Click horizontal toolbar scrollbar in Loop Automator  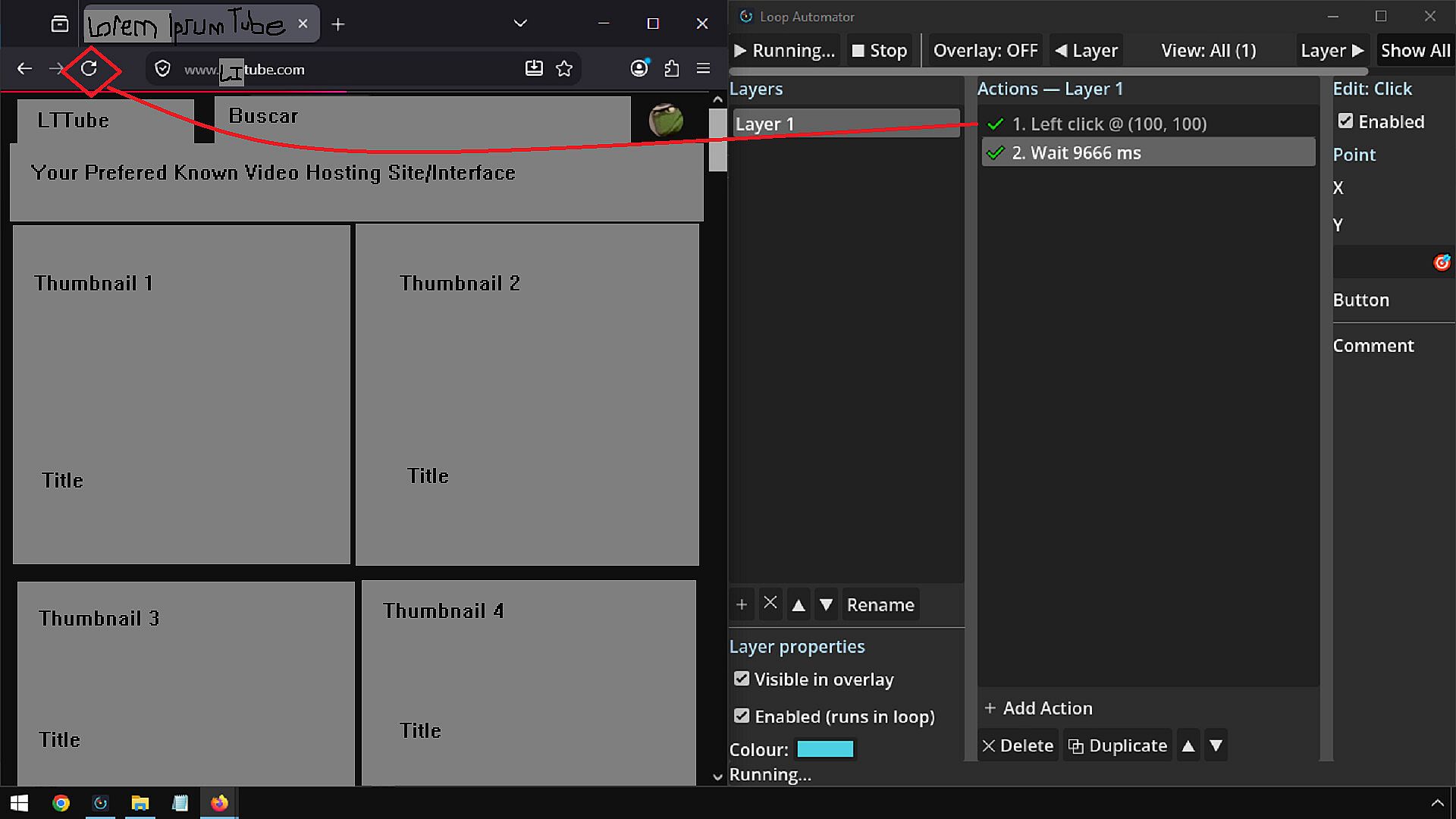click(1049, 72)
